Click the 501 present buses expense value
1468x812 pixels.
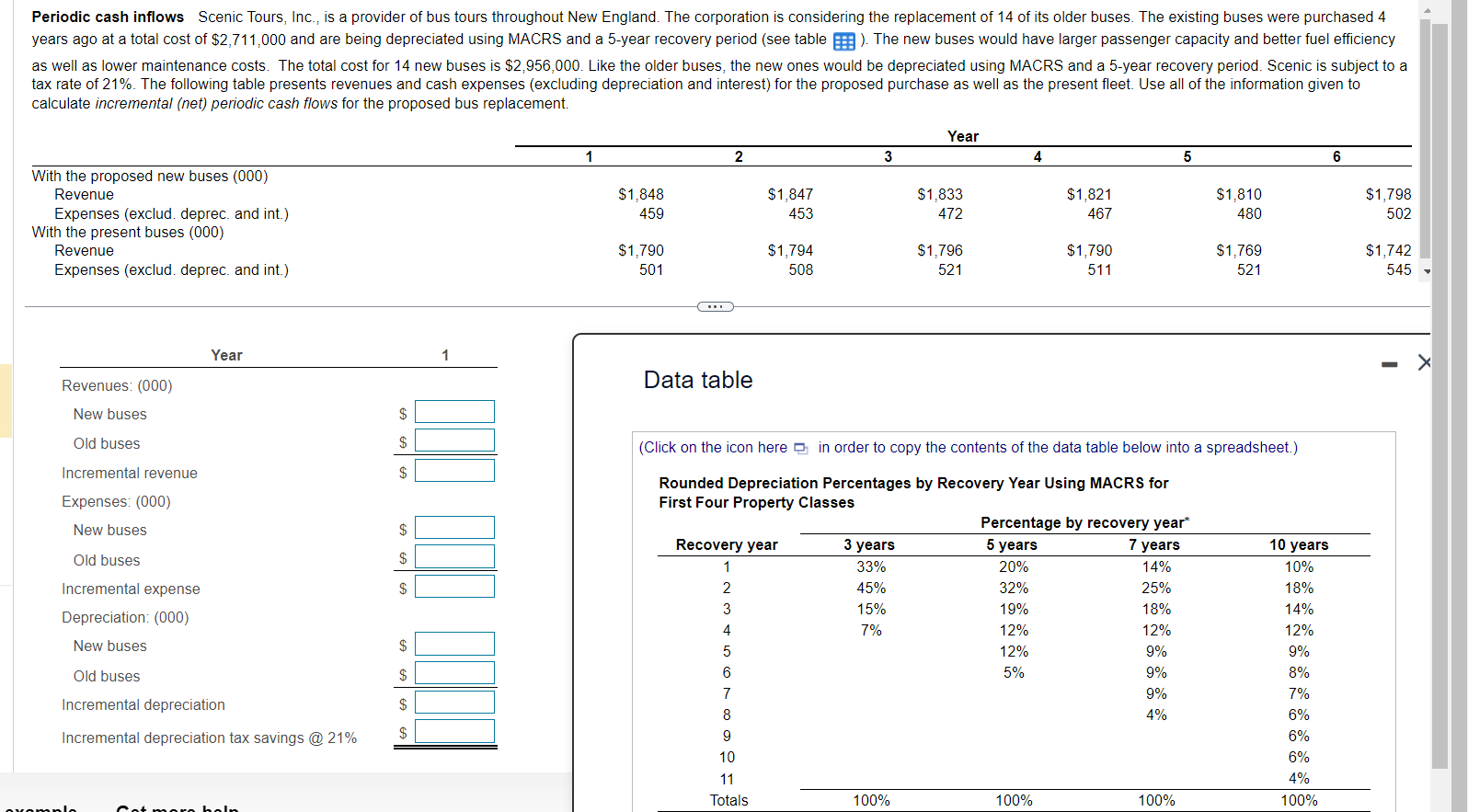(x=651, y=270)
